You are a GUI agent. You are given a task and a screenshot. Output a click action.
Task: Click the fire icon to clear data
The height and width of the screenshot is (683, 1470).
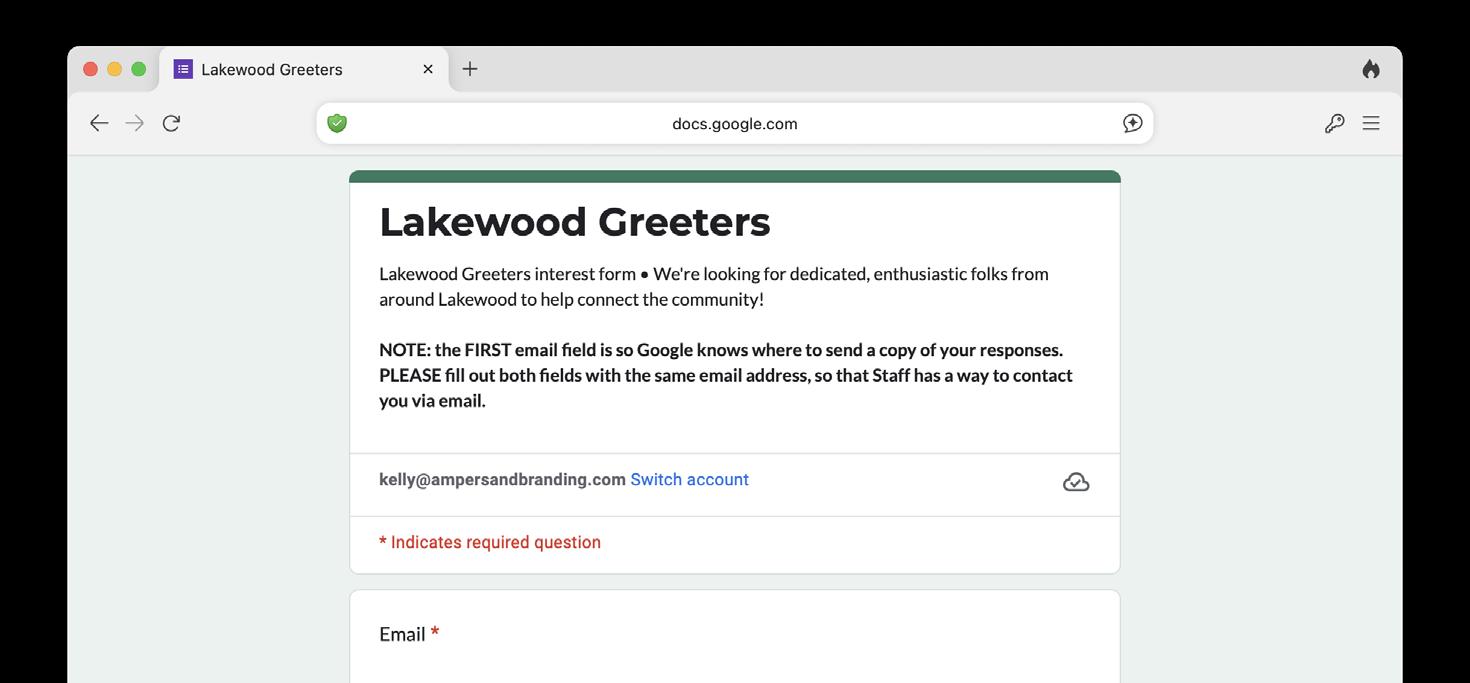[x=1371, y=69]
